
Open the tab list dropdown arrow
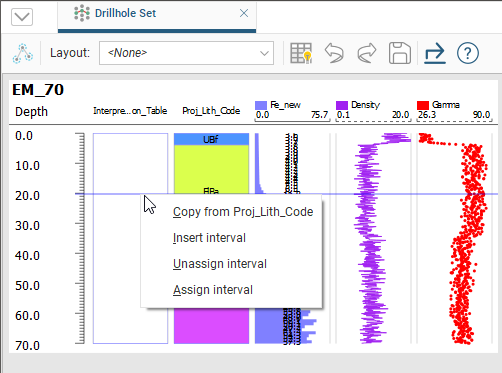point(22,17)
